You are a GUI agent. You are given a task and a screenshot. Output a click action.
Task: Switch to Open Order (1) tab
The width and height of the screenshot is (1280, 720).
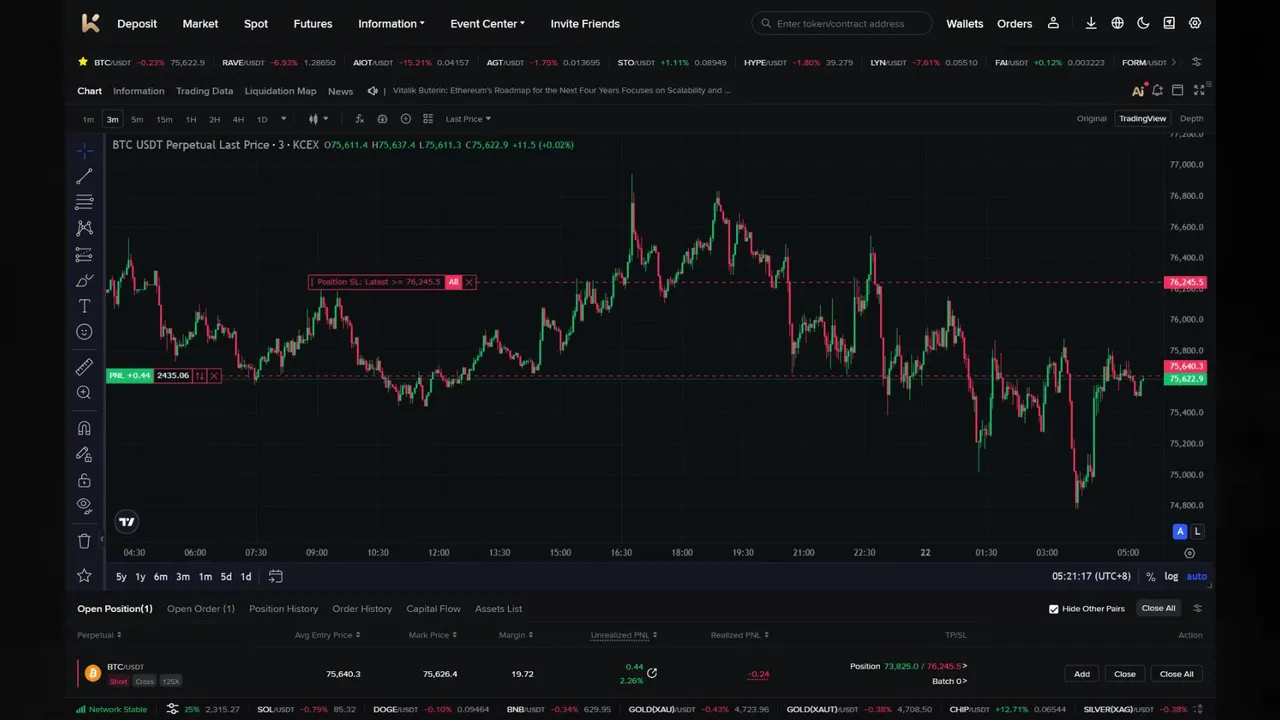201,609
